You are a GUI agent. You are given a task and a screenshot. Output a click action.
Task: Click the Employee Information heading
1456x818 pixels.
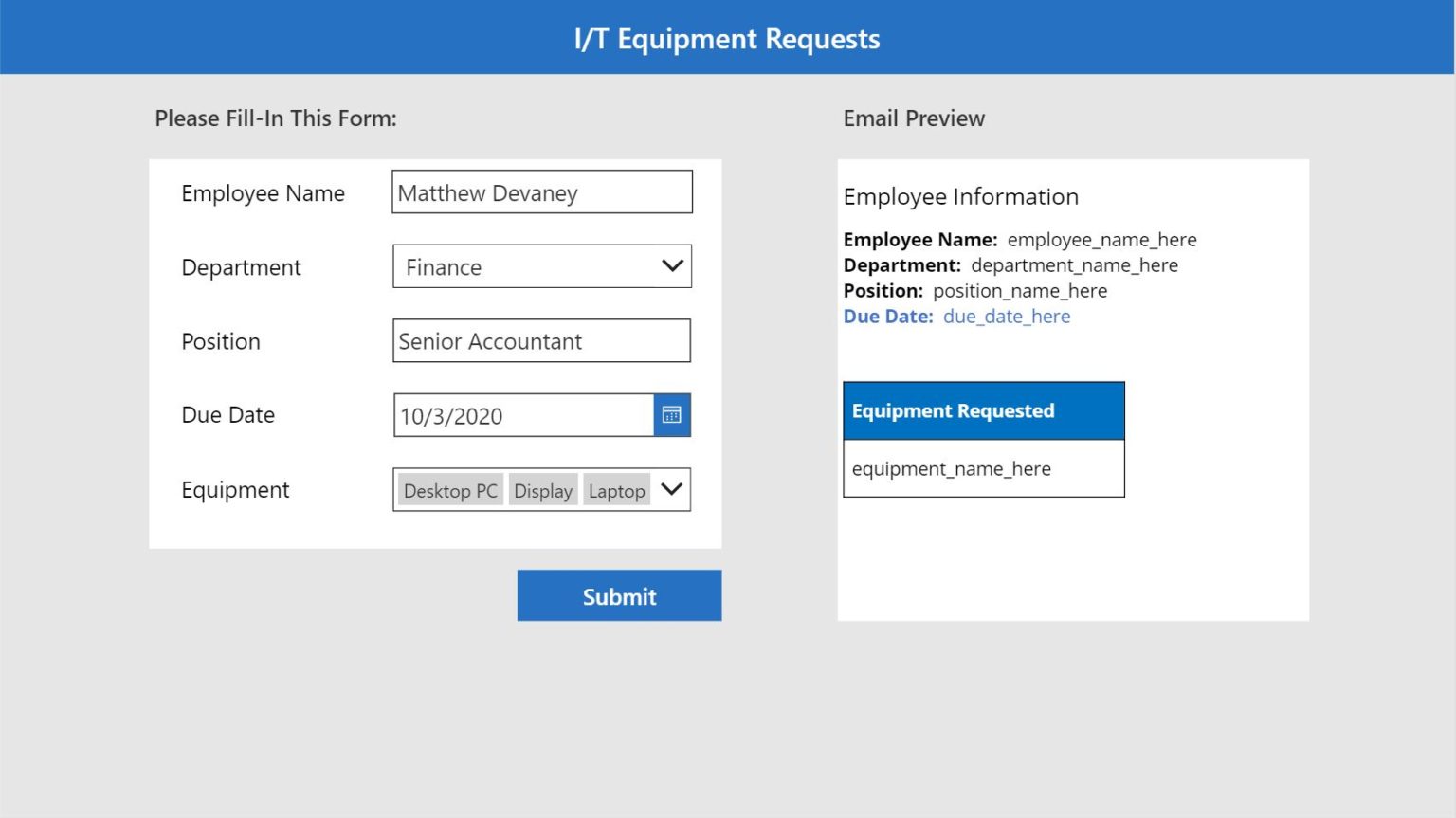click(x=960, y=196)
